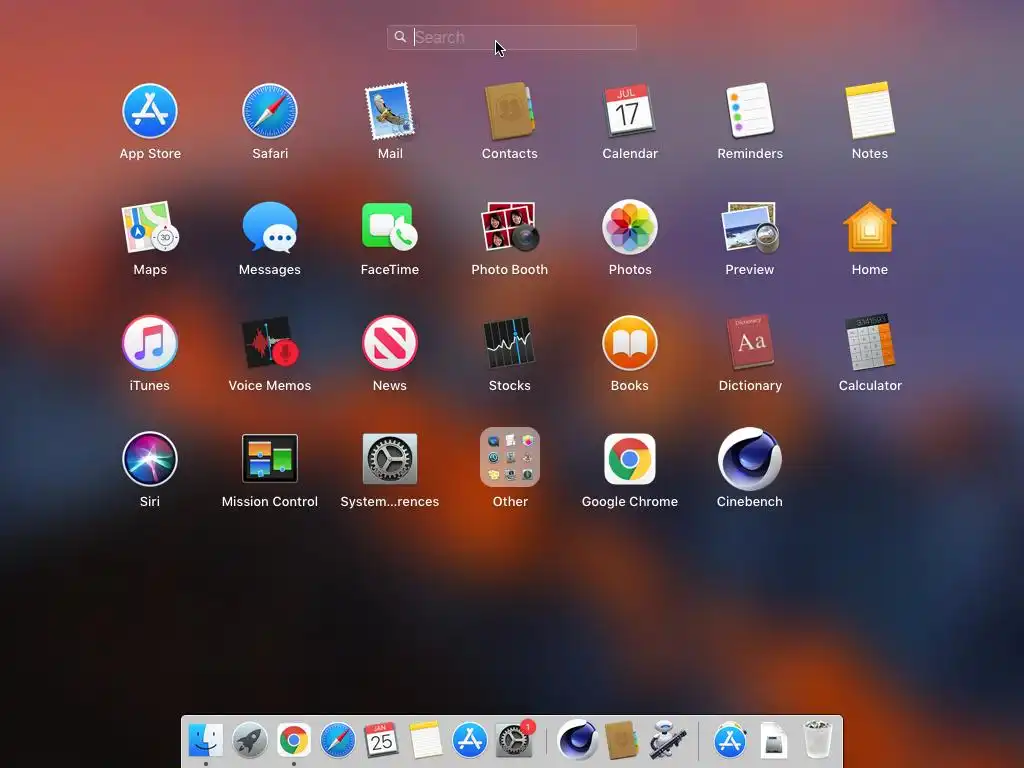This screenshot has width=1024, height=768.
Task: Open System Preferences with badge in Dock
Action: (x=514, y=740)
